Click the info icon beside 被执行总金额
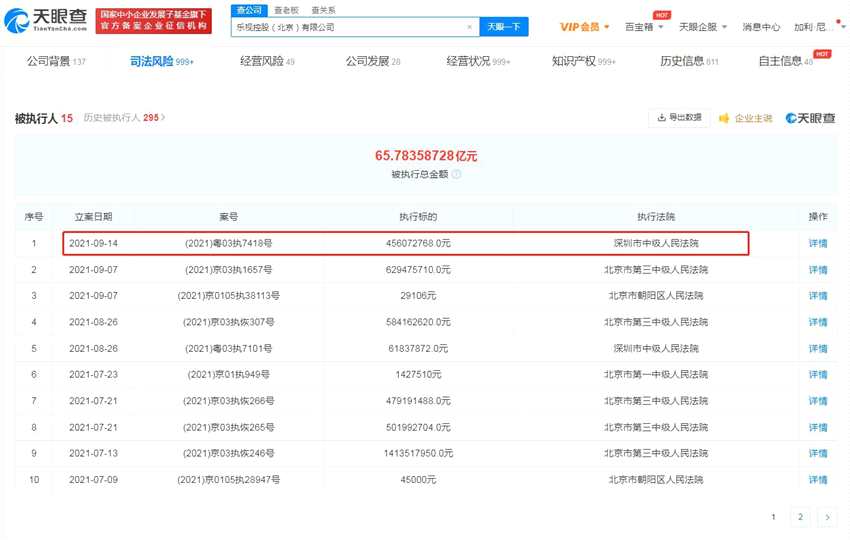850x540 pixels. point(456,174)
